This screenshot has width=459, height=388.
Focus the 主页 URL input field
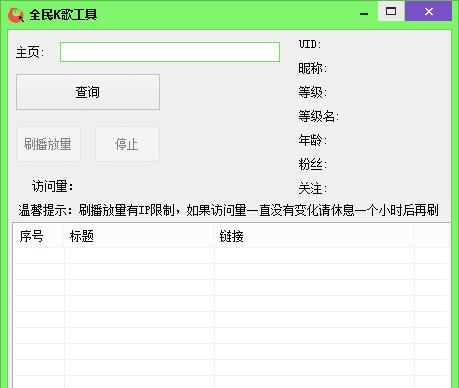click(x=170, y=52)
